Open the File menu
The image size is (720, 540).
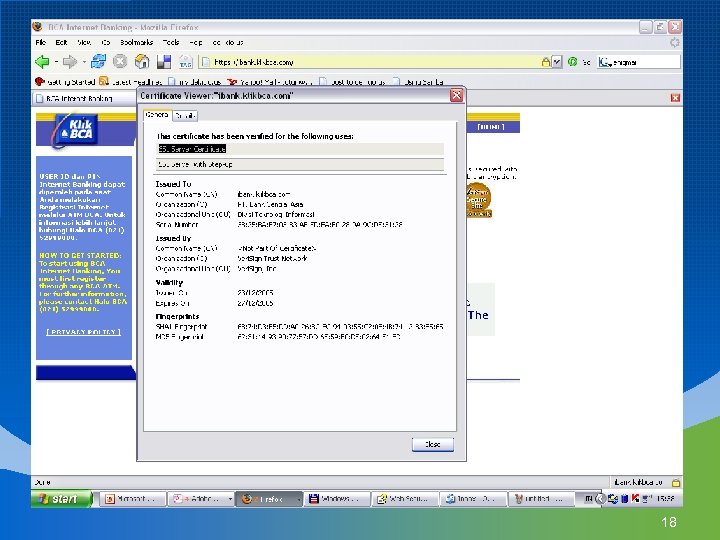tap(40, 42)
